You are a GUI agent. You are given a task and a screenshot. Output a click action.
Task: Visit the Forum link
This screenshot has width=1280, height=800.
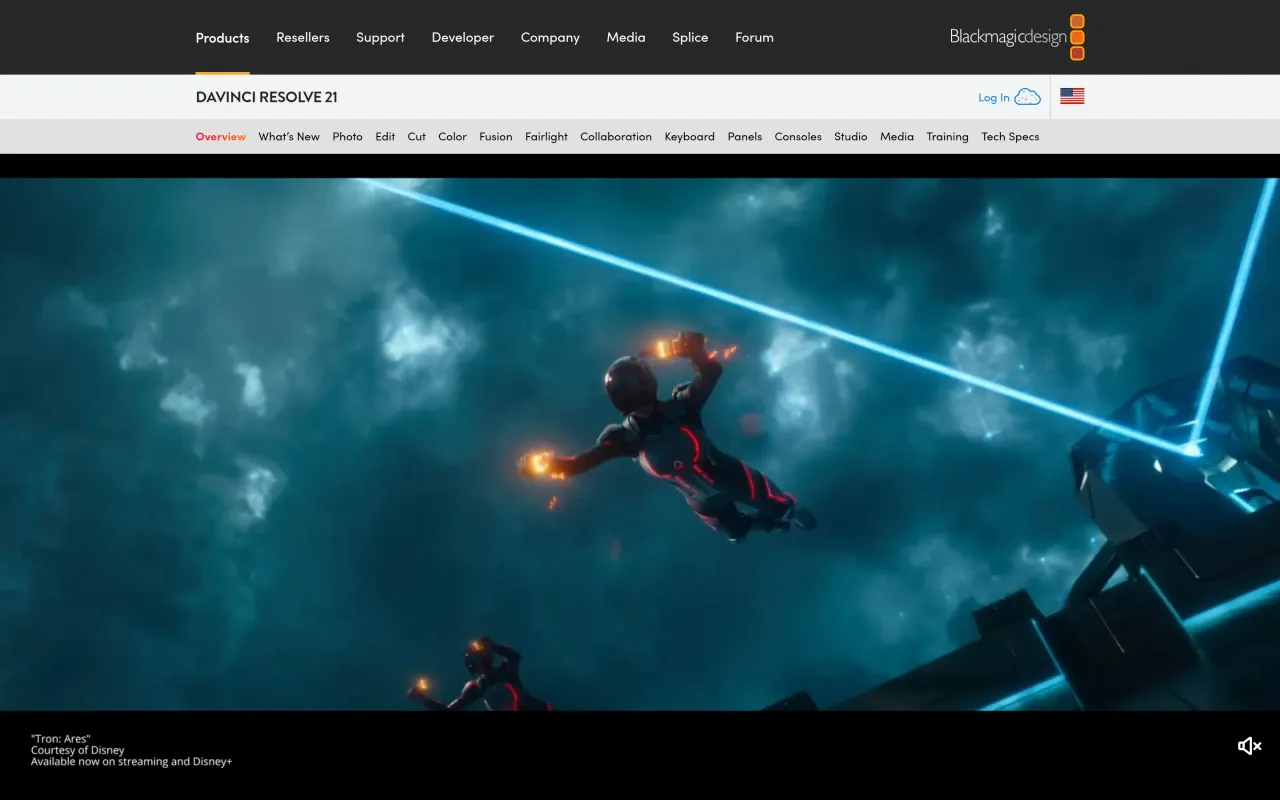click(754, 37)
